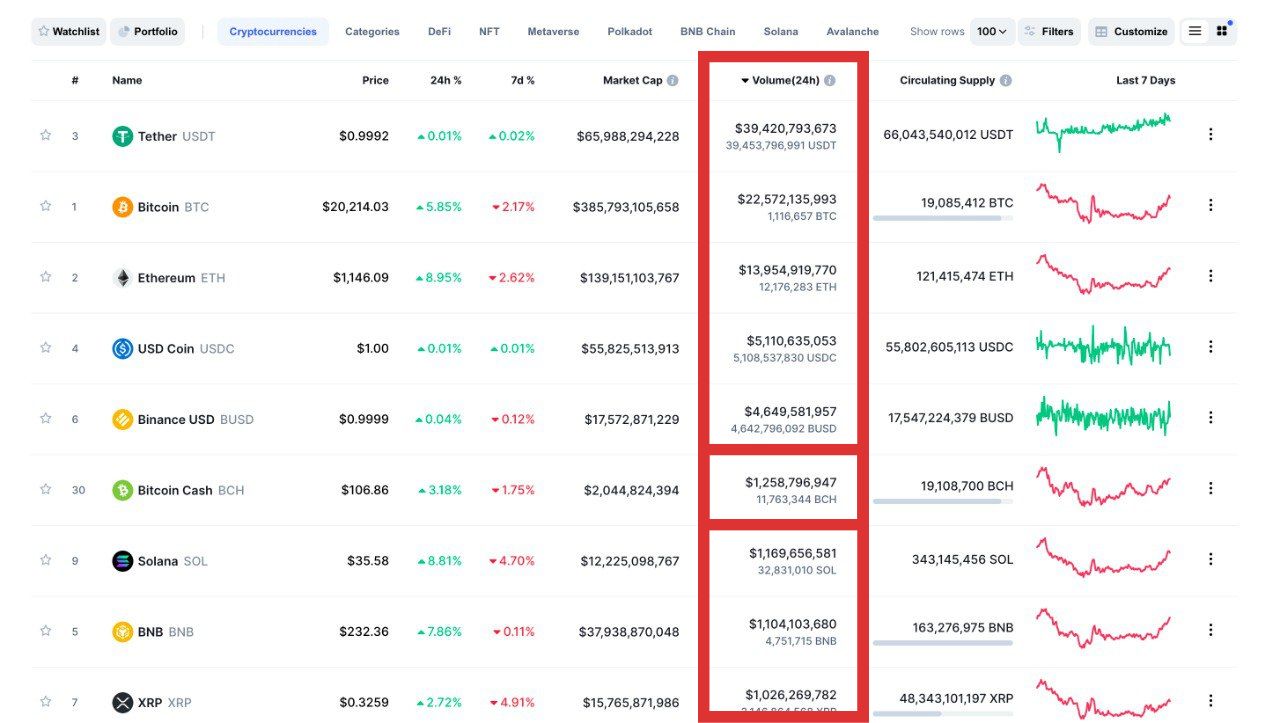
Task: Star Solana for watchlist
Action: coord(45,560)
